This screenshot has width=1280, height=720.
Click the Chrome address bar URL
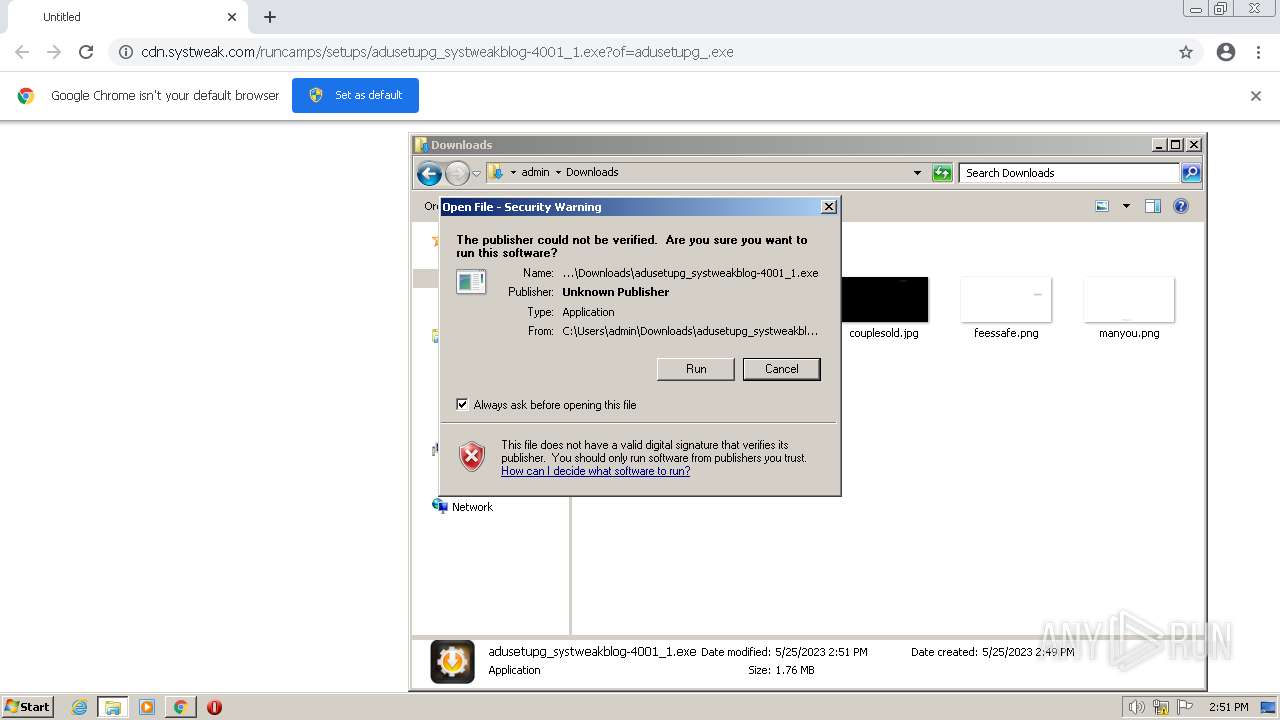[x=437, y=52]
